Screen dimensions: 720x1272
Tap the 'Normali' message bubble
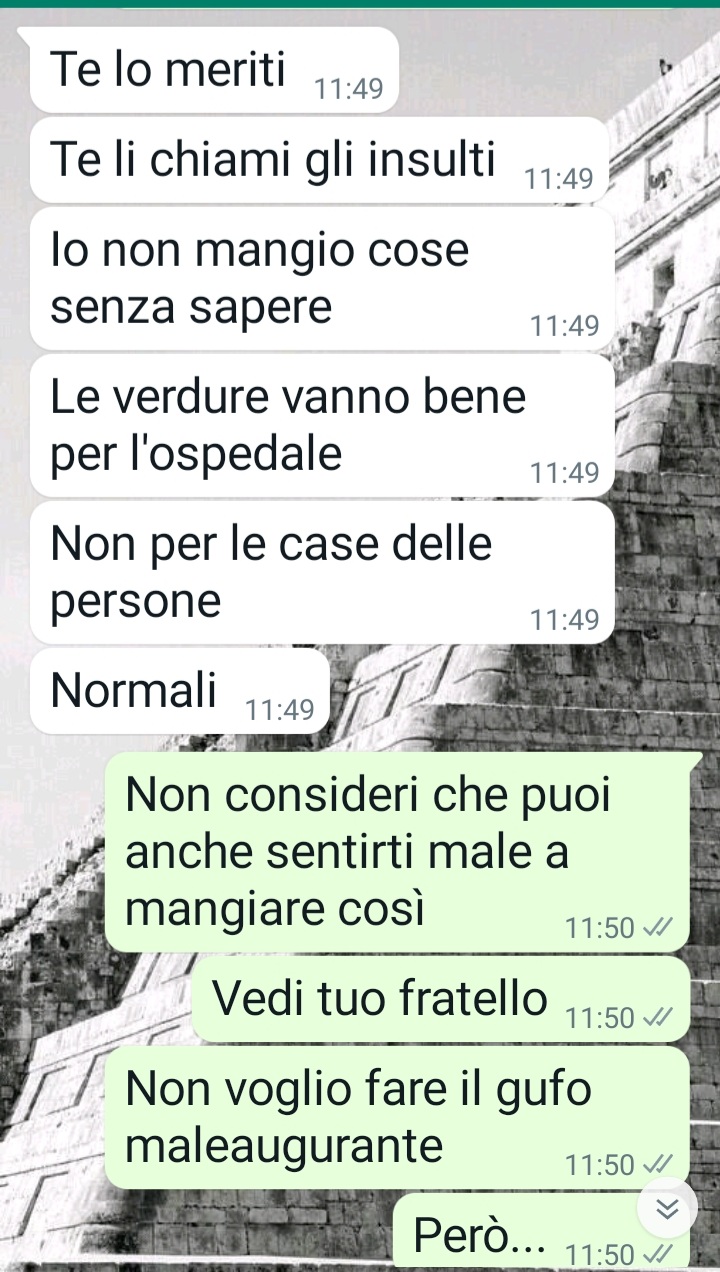(180, 691)
